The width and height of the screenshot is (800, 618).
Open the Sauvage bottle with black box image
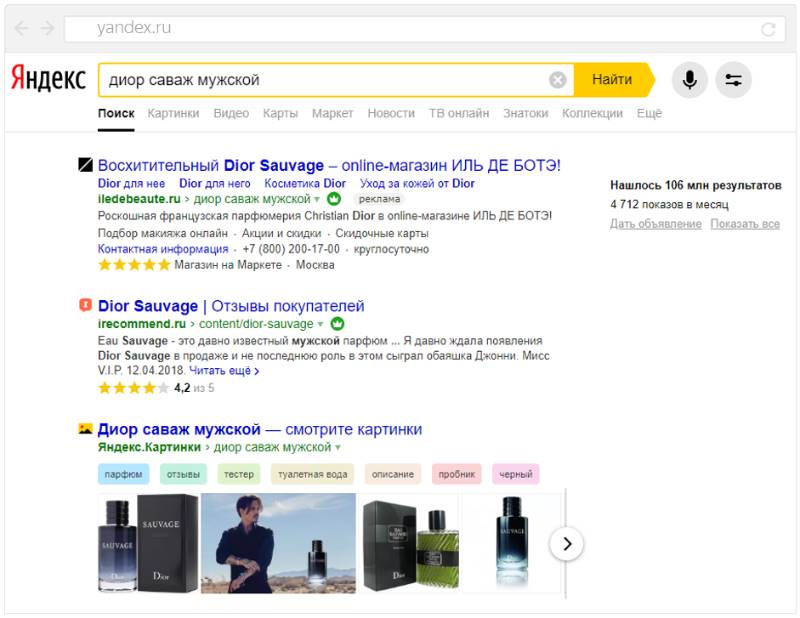[148, 543]
